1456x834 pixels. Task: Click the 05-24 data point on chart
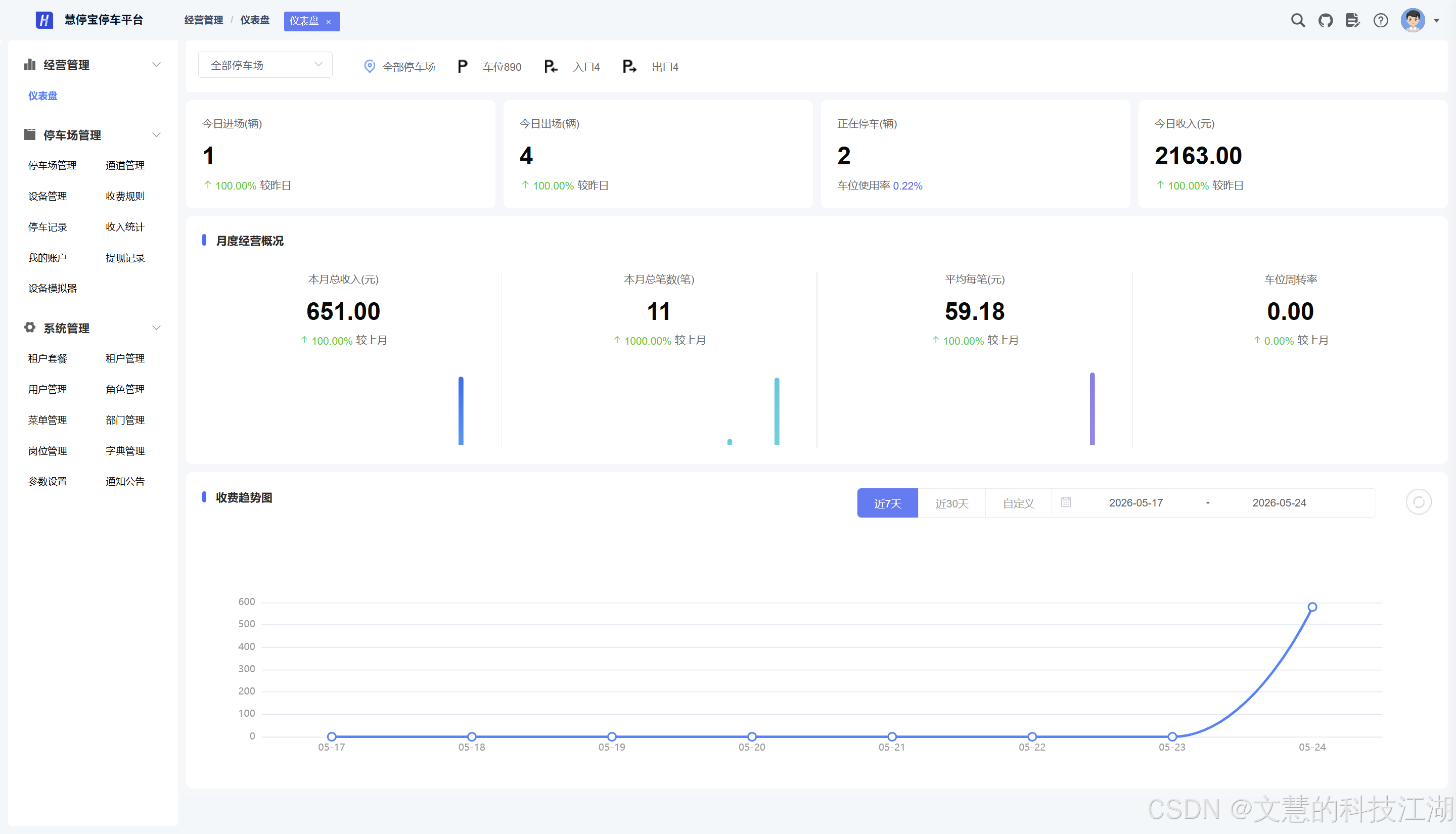[1311, 607]
